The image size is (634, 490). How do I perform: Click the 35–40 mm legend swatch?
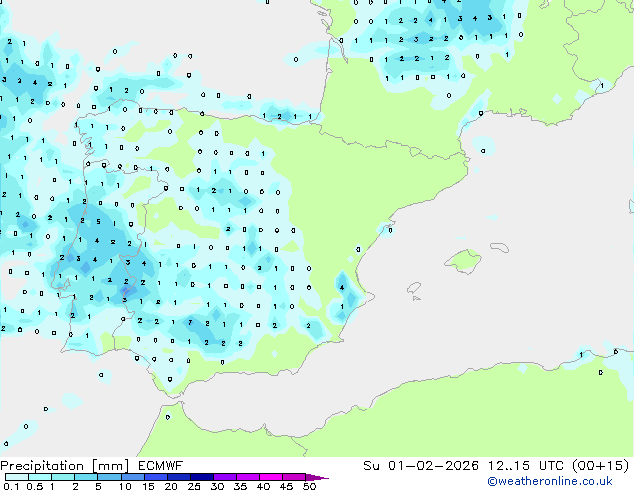click(x=247, y=477)
